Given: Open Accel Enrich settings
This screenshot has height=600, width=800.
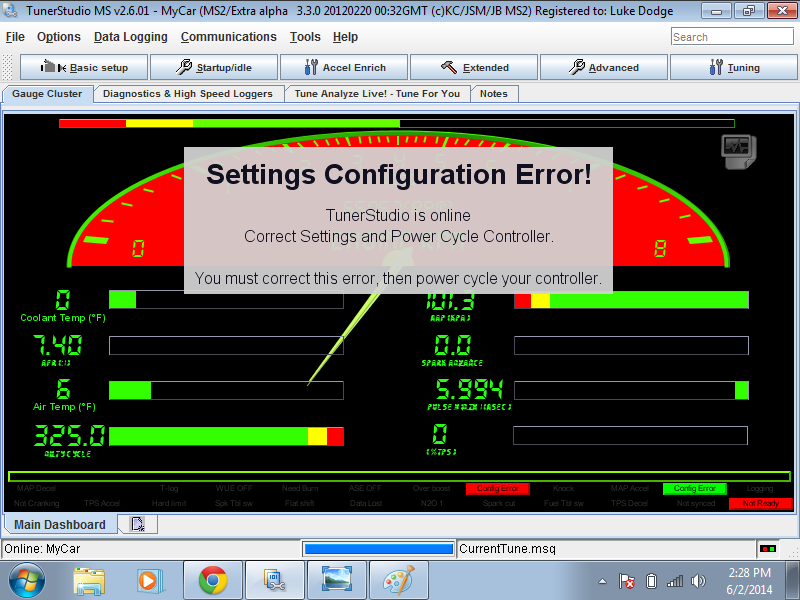Looking at the screenshot, I should click(344, 67).
